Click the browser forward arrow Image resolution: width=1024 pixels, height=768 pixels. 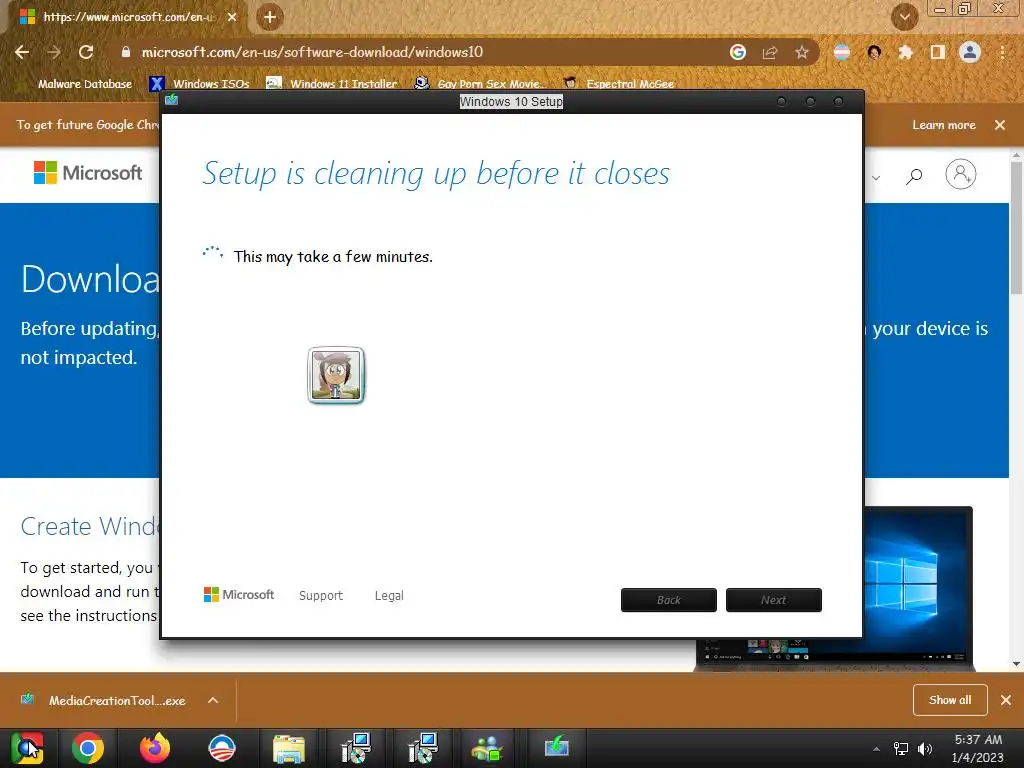pyautogui.click(x=54, y=52)
